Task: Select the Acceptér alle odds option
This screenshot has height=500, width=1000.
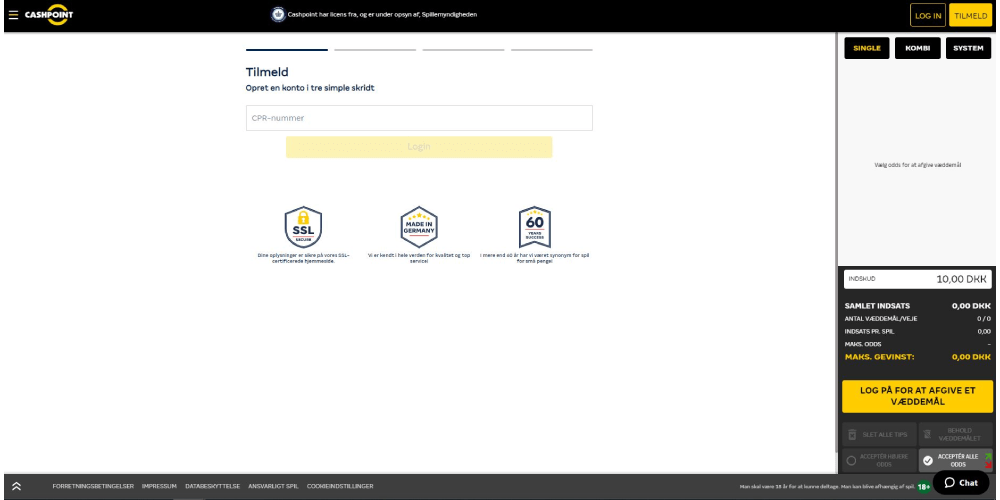Action: (955, 460)
